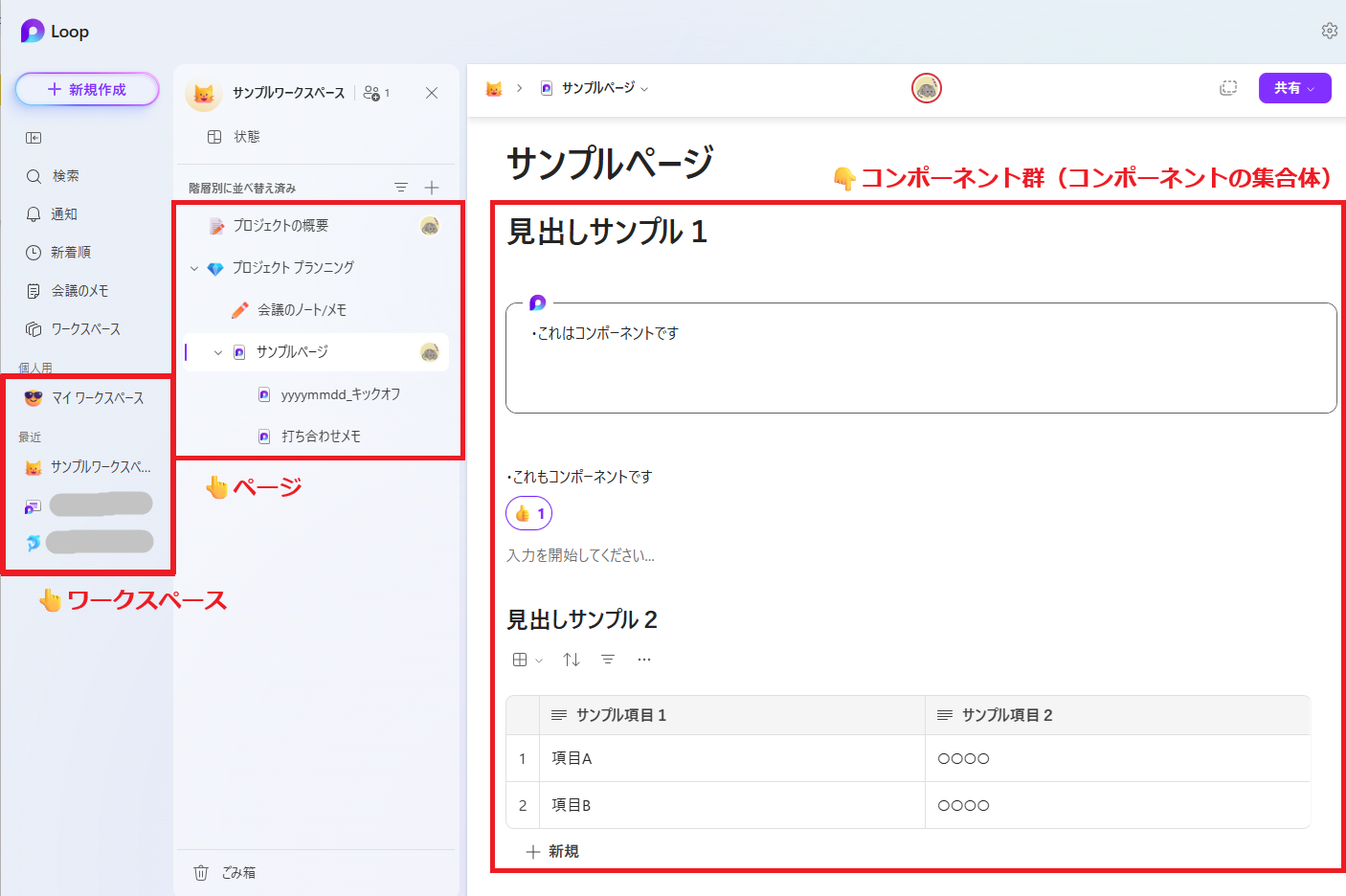Collapse the プロジェクト プランニング tree item
1346x896 pixels.
click(193, 267)
